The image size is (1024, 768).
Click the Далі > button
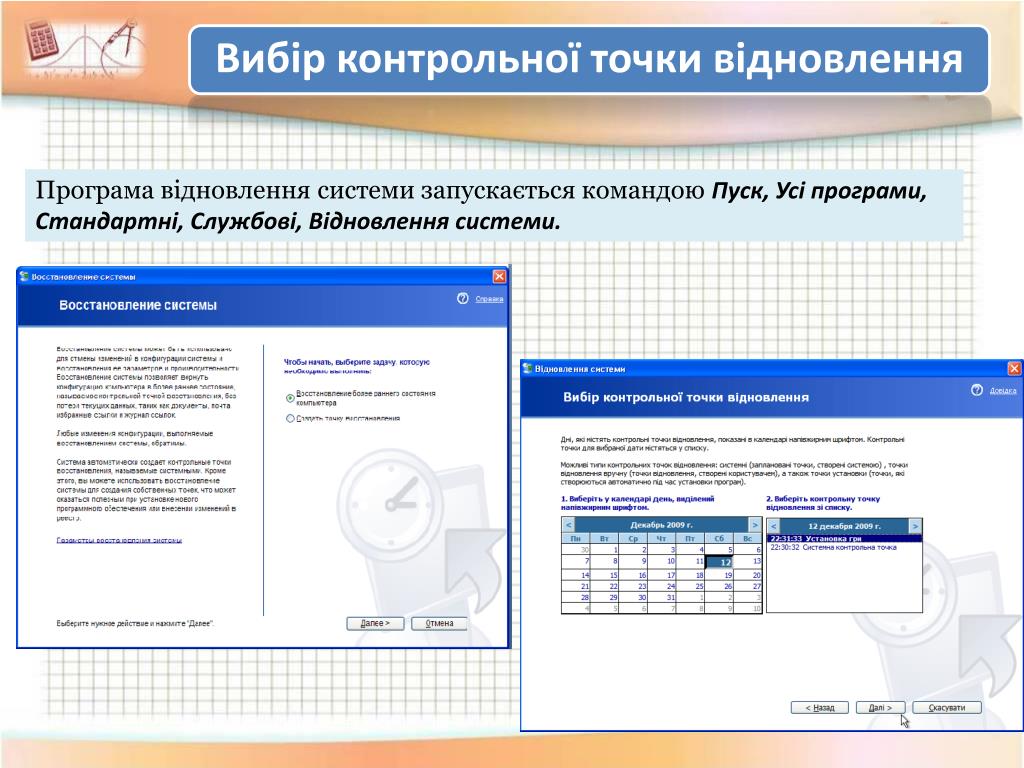pos(880,707)
